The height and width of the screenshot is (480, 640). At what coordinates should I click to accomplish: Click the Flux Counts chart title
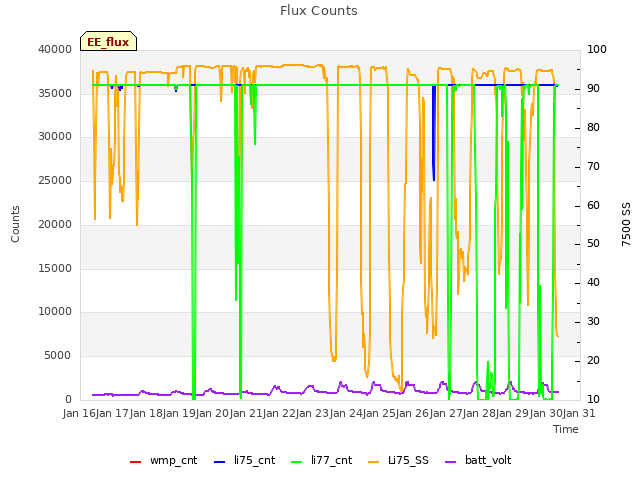[319, 11]
